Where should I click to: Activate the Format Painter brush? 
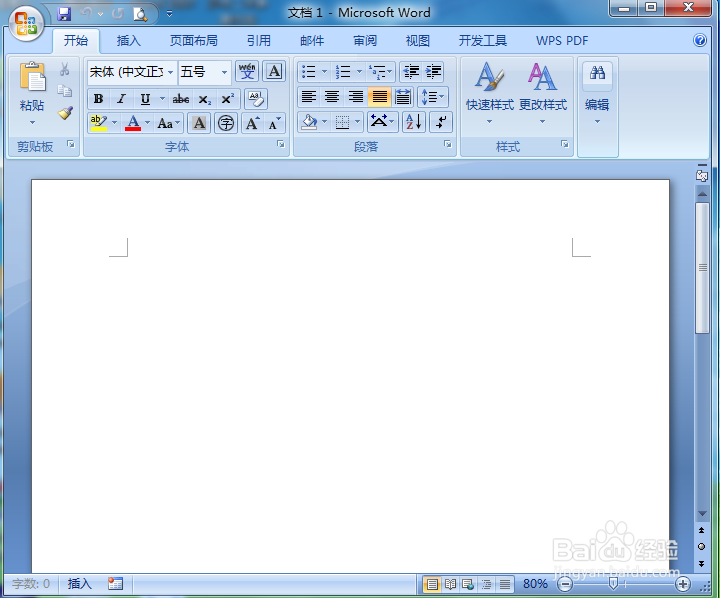65,113
